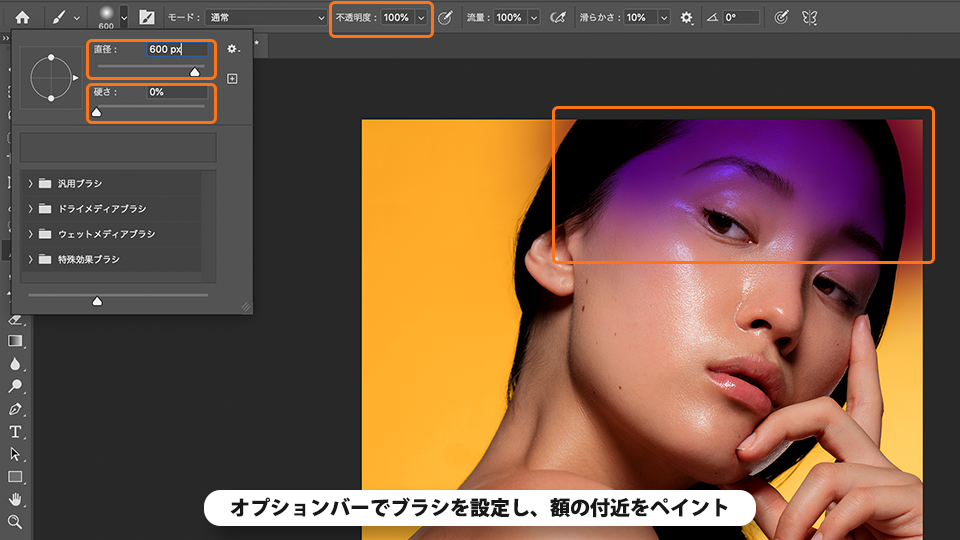Select the Gradient tool

pos(15,341)
